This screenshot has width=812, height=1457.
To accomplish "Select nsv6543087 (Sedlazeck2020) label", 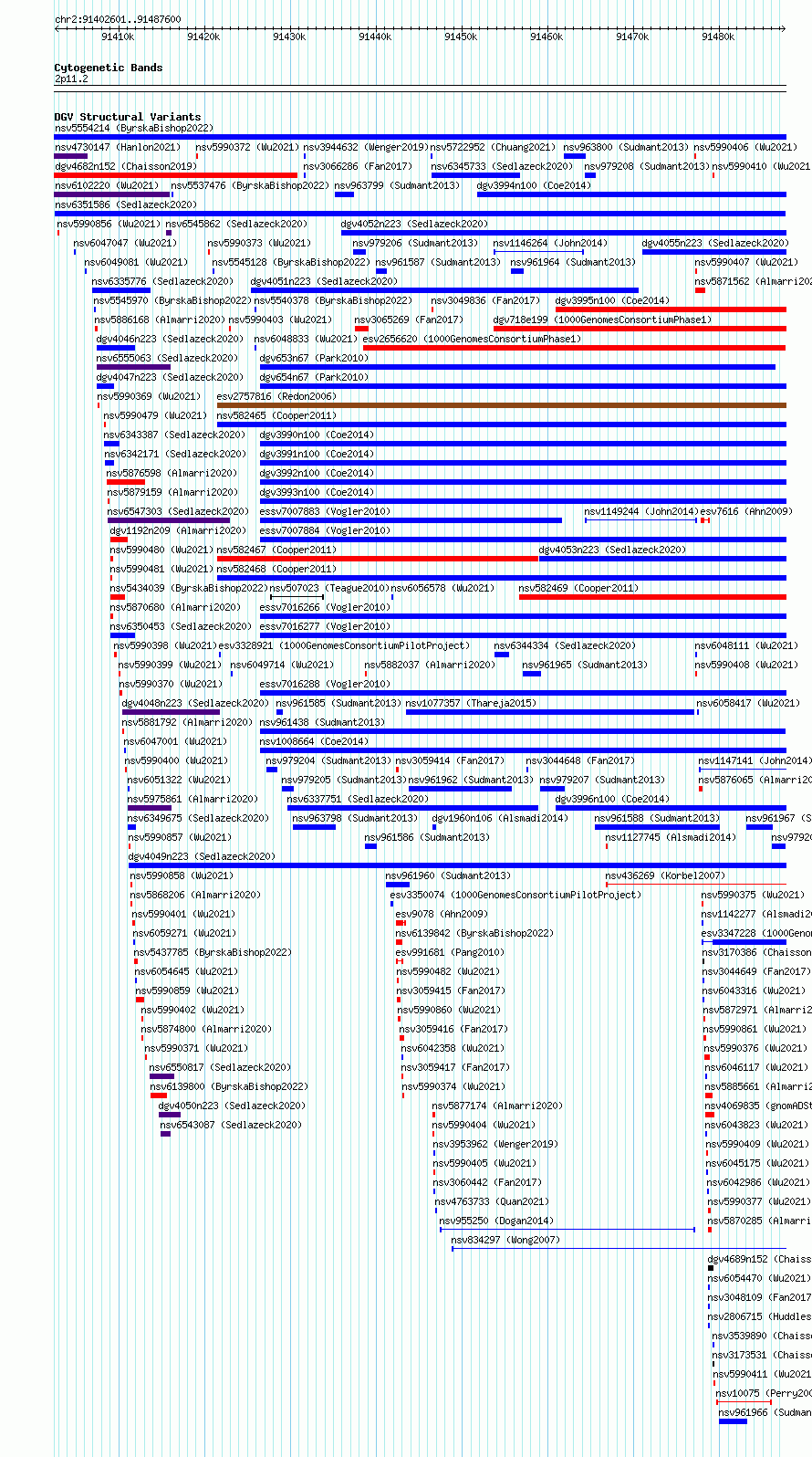I will click(x=231, y=1125).
